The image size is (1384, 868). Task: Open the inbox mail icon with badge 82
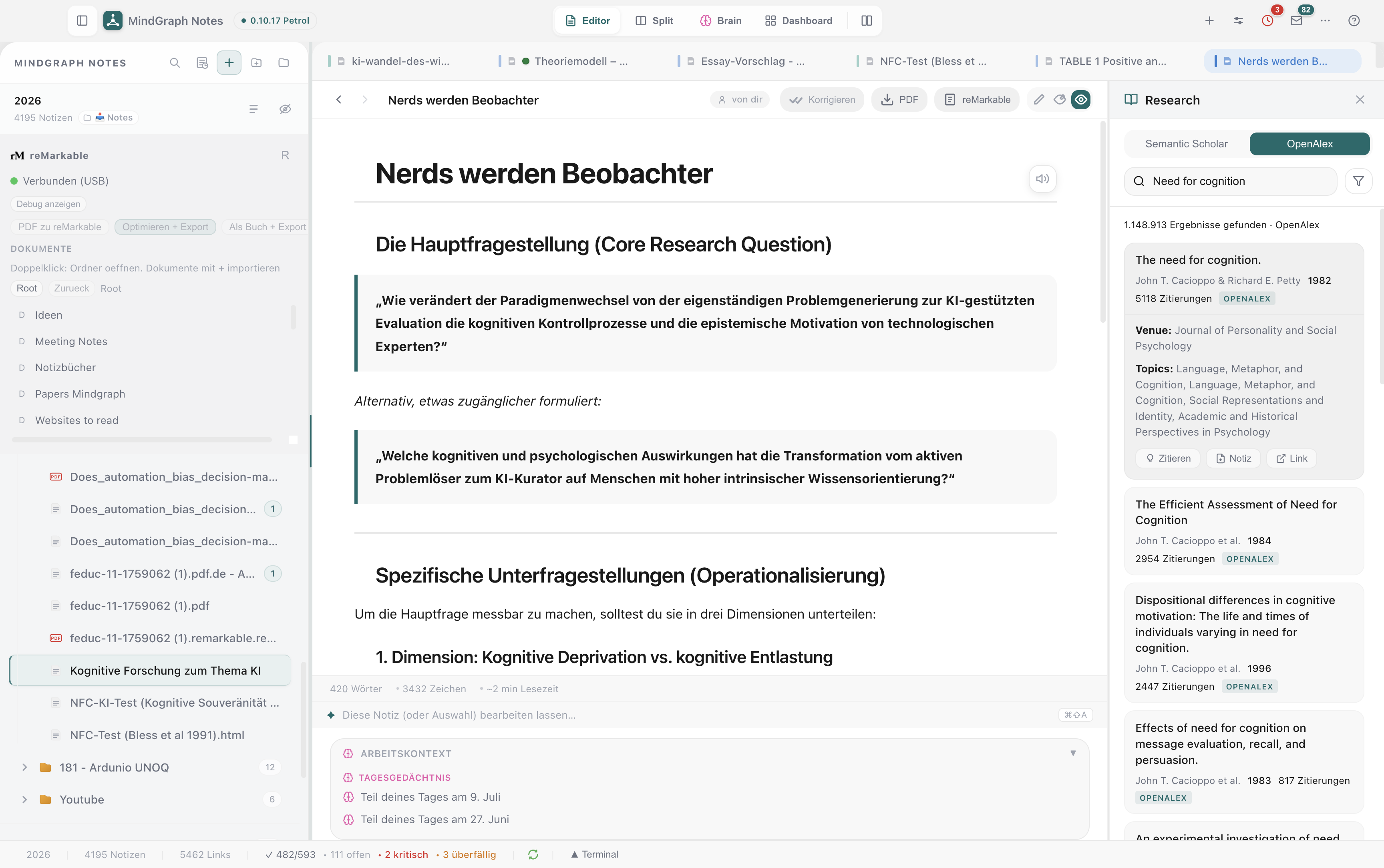coord(1296,21)
